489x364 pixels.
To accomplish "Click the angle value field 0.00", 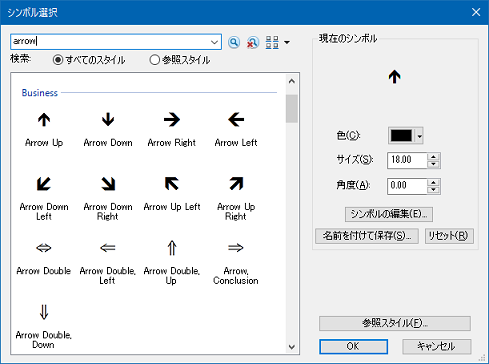I will (407, 186).
